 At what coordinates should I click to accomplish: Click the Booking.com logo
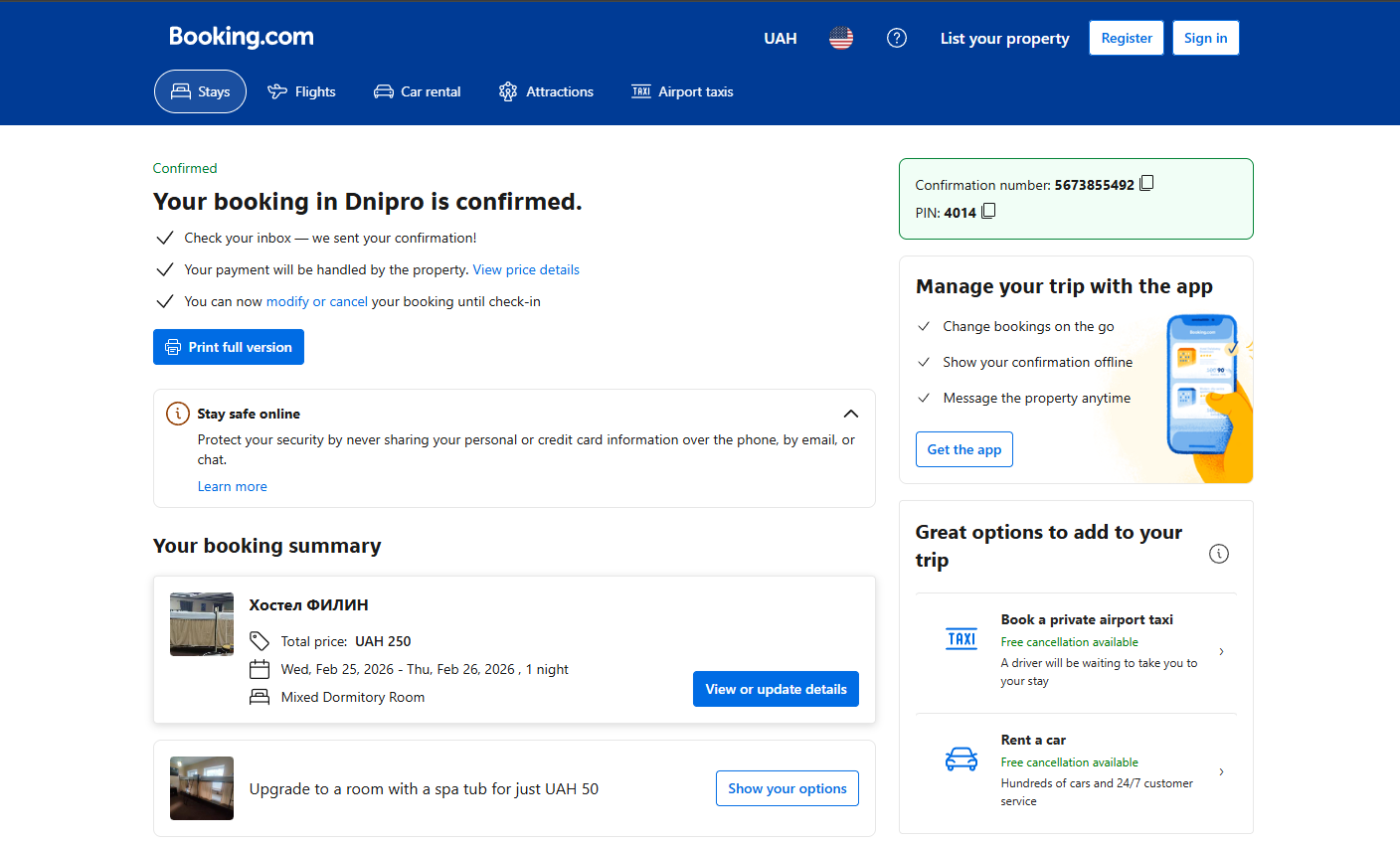pyautogui.click(x=242, y=37)
